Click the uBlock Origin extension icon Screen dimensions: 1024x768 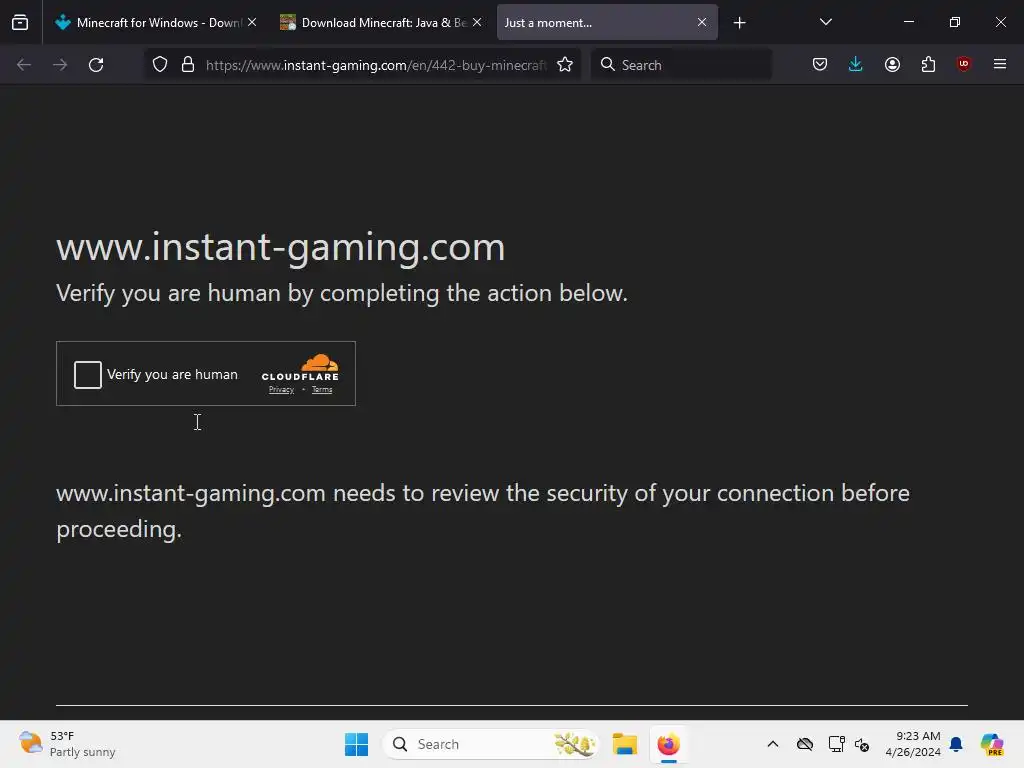[963, 64]
